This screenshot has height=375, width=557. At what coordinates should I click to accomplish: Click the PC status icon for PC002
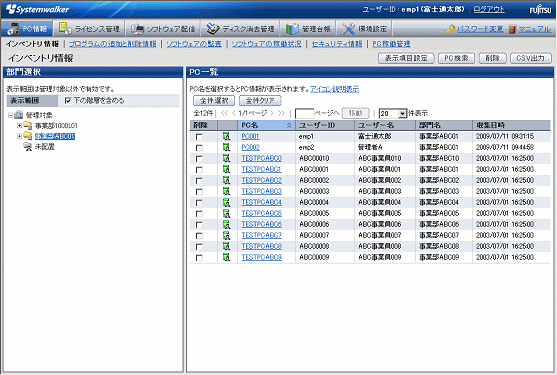pyautogui.click(x=226, y=147)
